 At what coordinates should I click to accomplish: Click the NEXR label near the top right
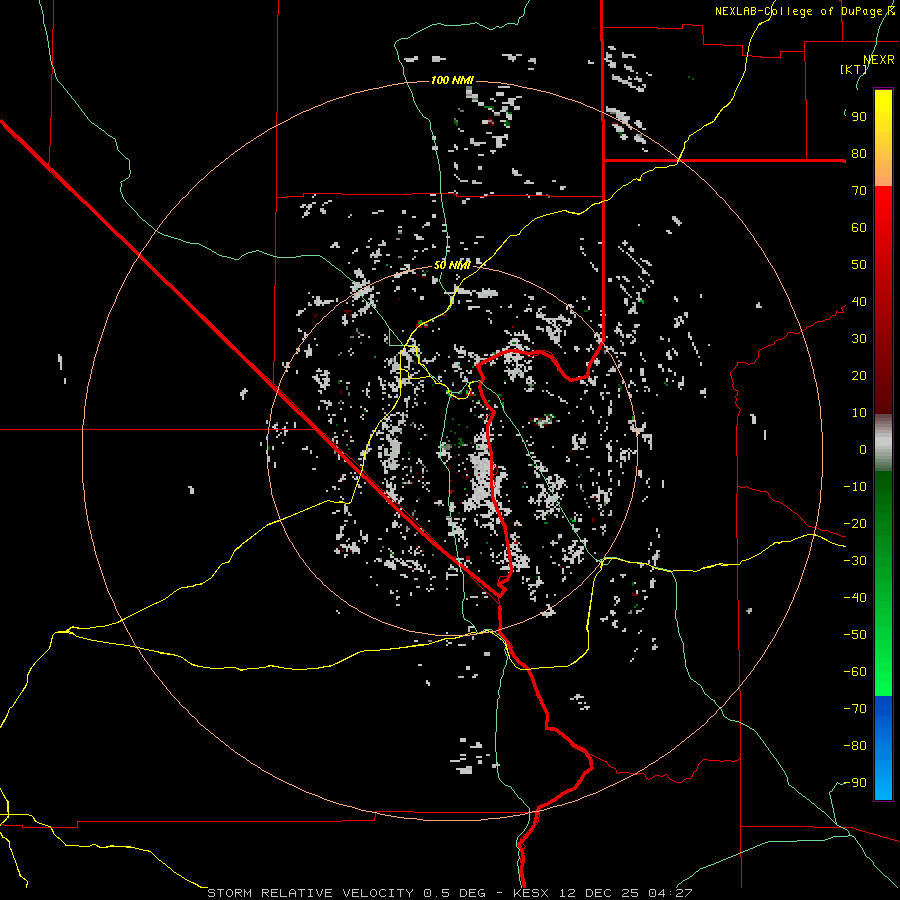click(879, 60)
